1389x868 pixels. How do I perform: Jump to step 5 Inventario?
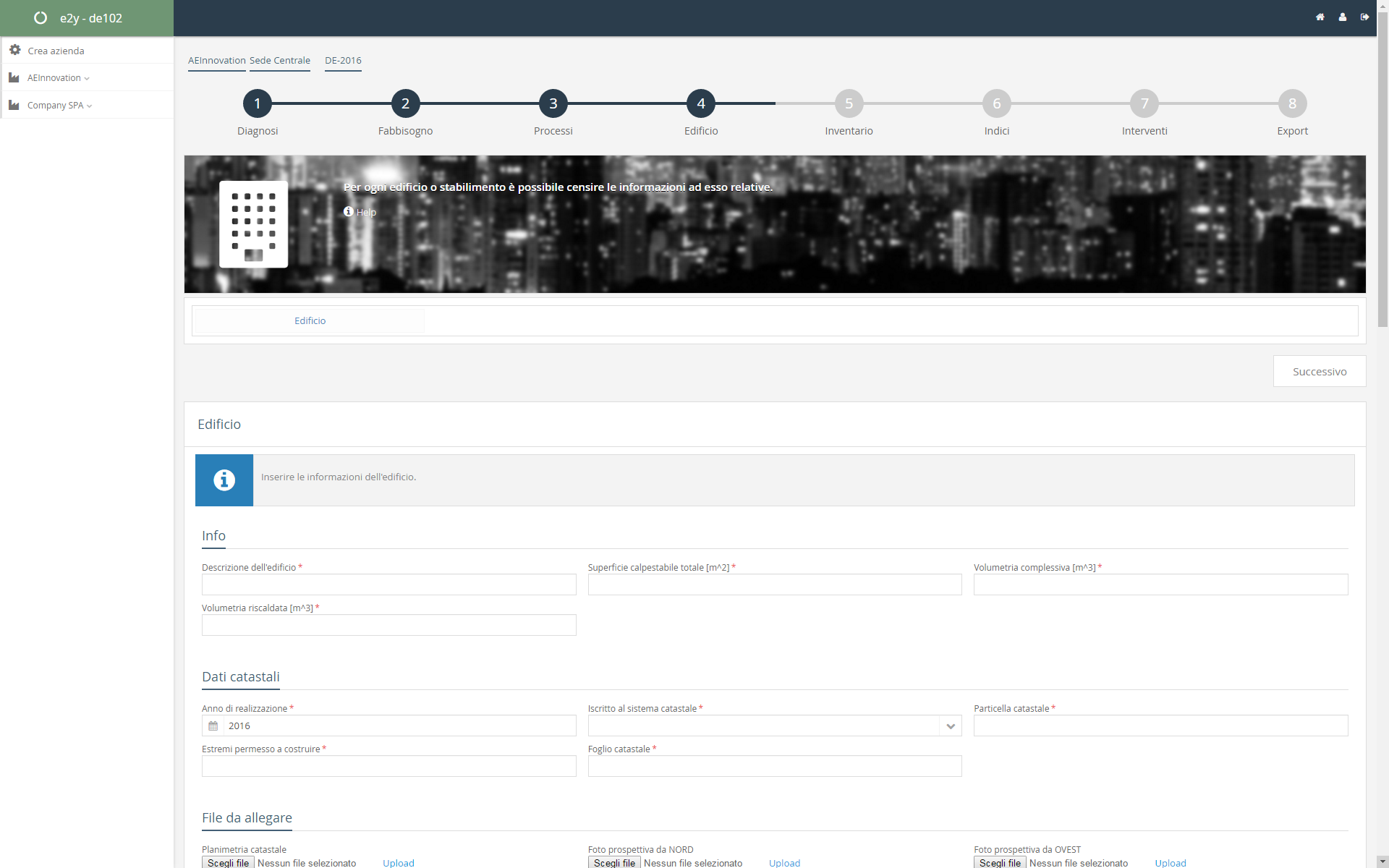pos(849,103)
